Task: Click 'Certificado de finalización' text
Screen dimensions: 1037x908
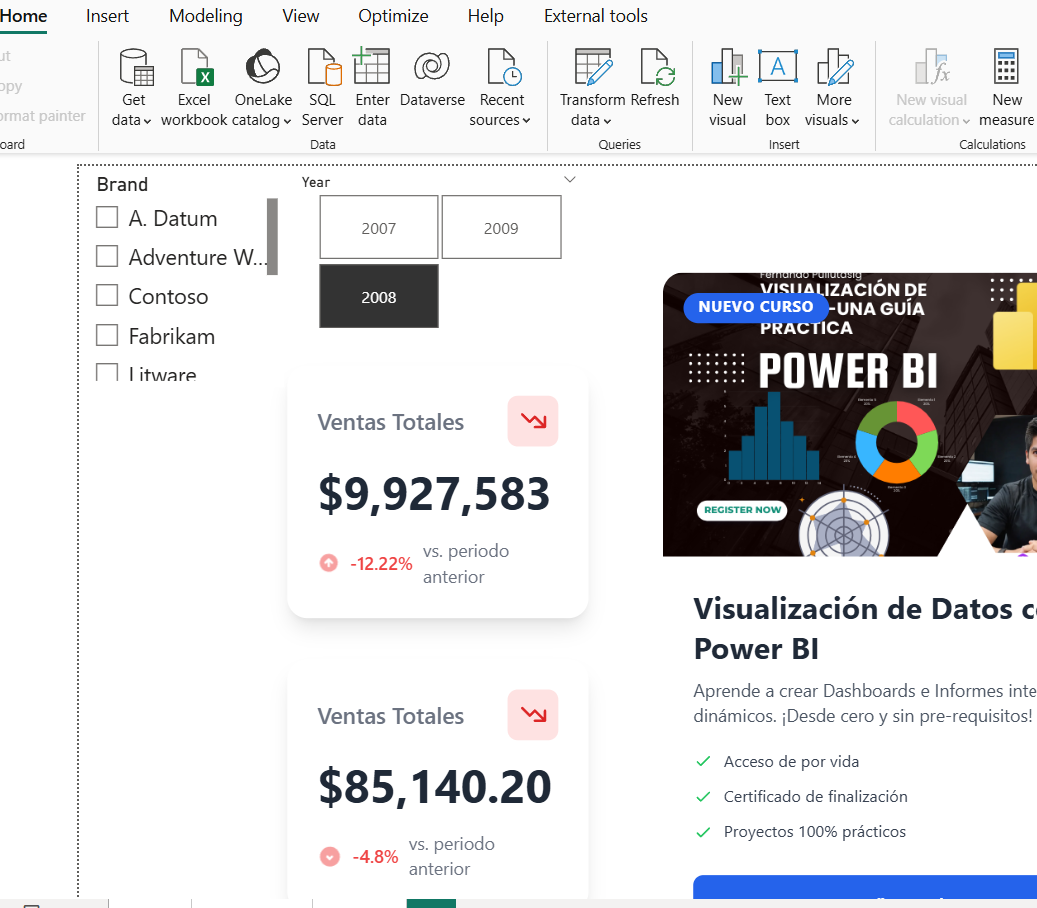Action: (x=815, y=796)
